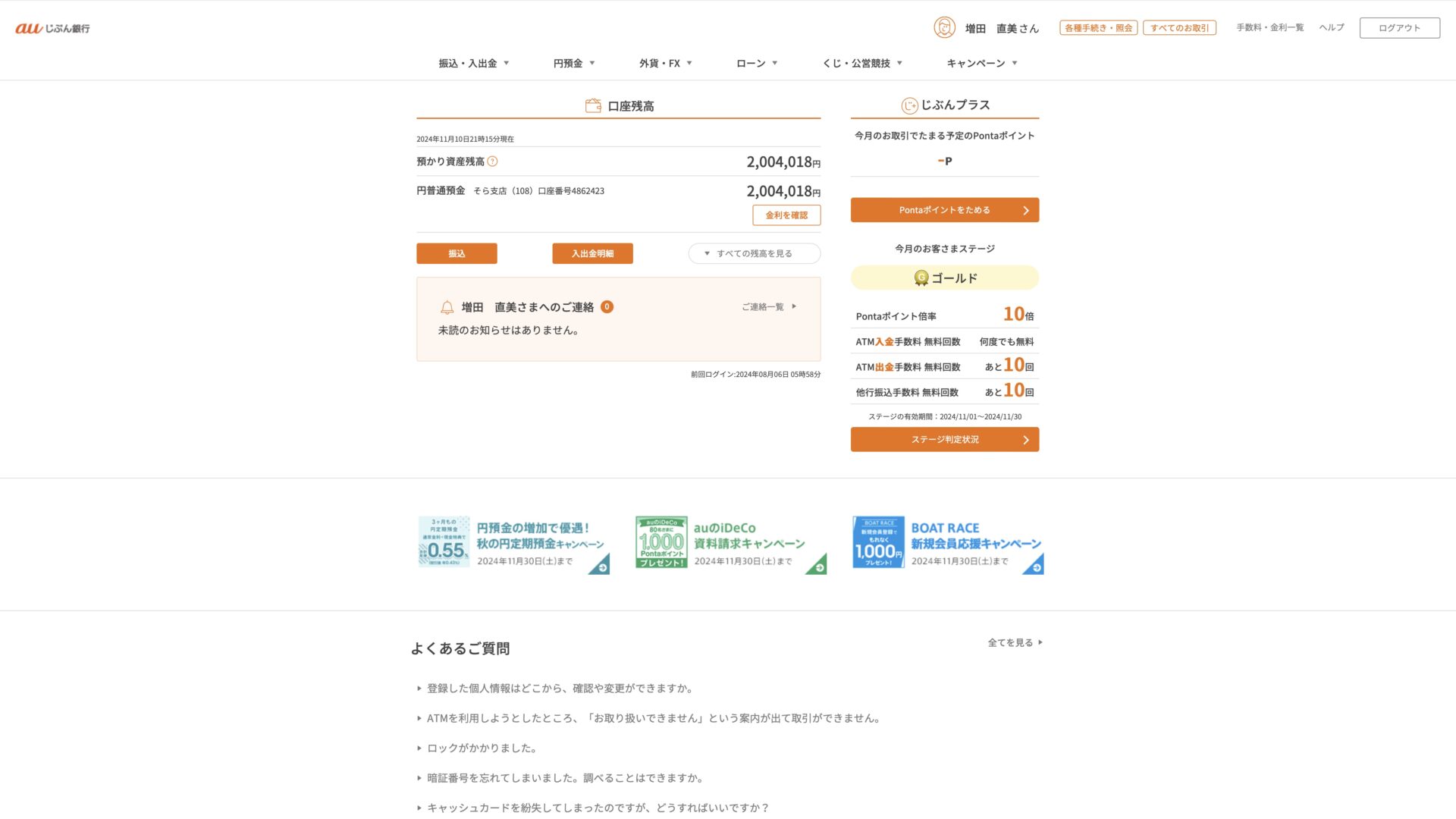Click ATM出金手数料 無料回数 row
Image resolution: width=1456 pixels, height=819 pixels.
point(945,366)
